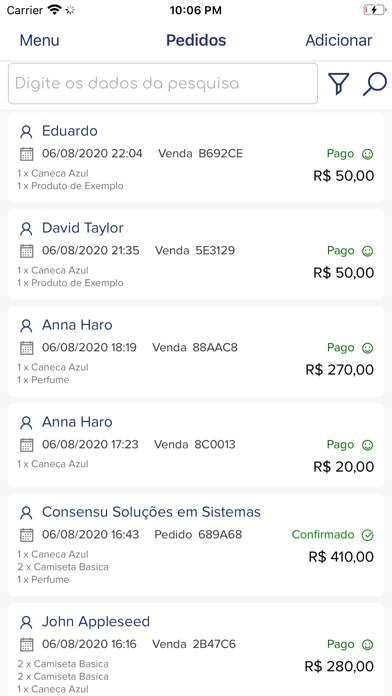Tap the battery icon in status bar

coord(375,10)
